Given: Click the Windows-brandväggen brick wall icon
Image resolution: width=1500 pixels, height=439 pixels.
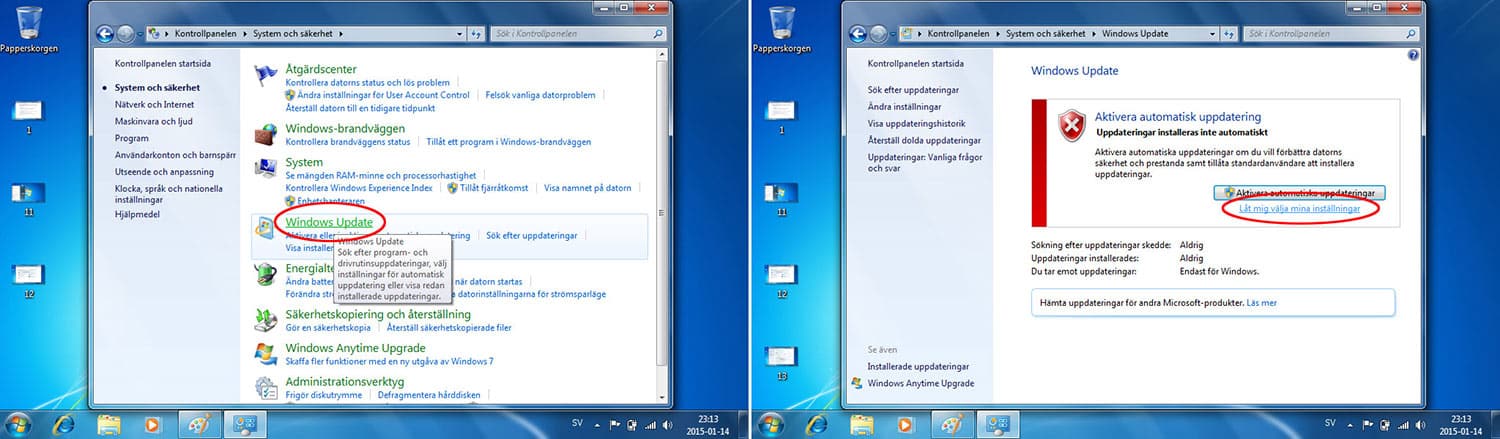Looking at the screenshot, I should (265, 134).
